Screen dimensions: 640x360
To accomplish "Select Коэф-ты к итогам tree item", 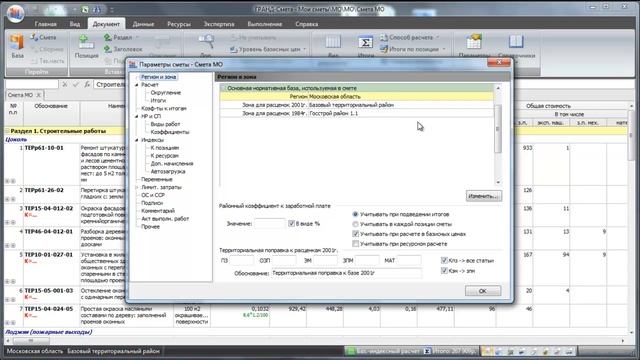I will click(x=164, y=109).
